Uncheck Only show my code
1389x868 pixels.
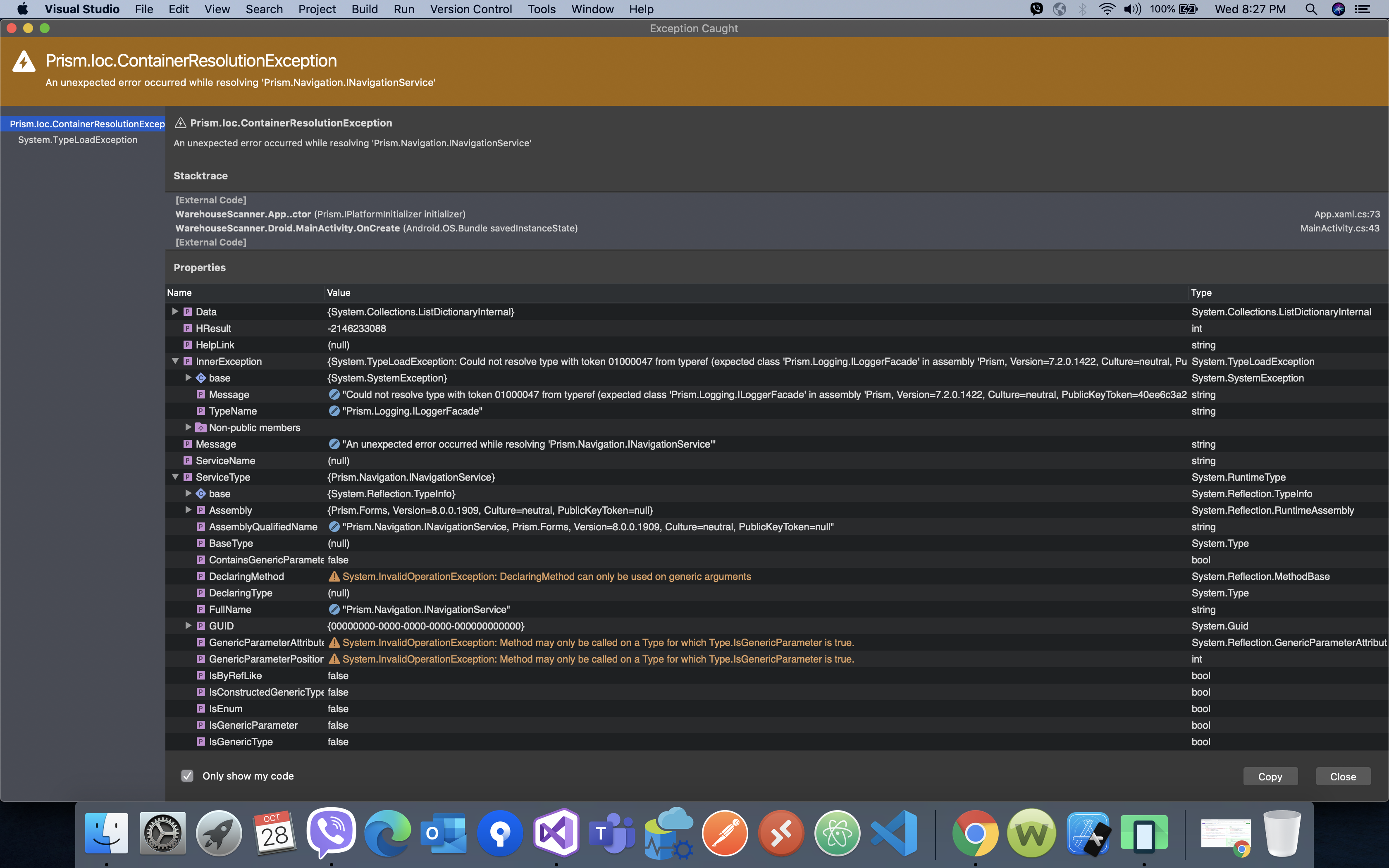[x=187, y=775]
